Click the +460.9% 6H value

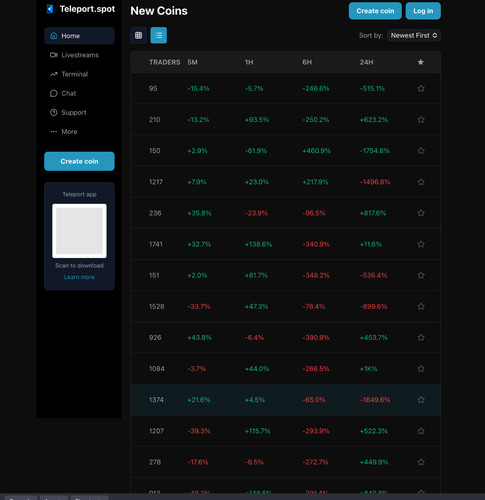pyautogui.click(x=316, y=151)
